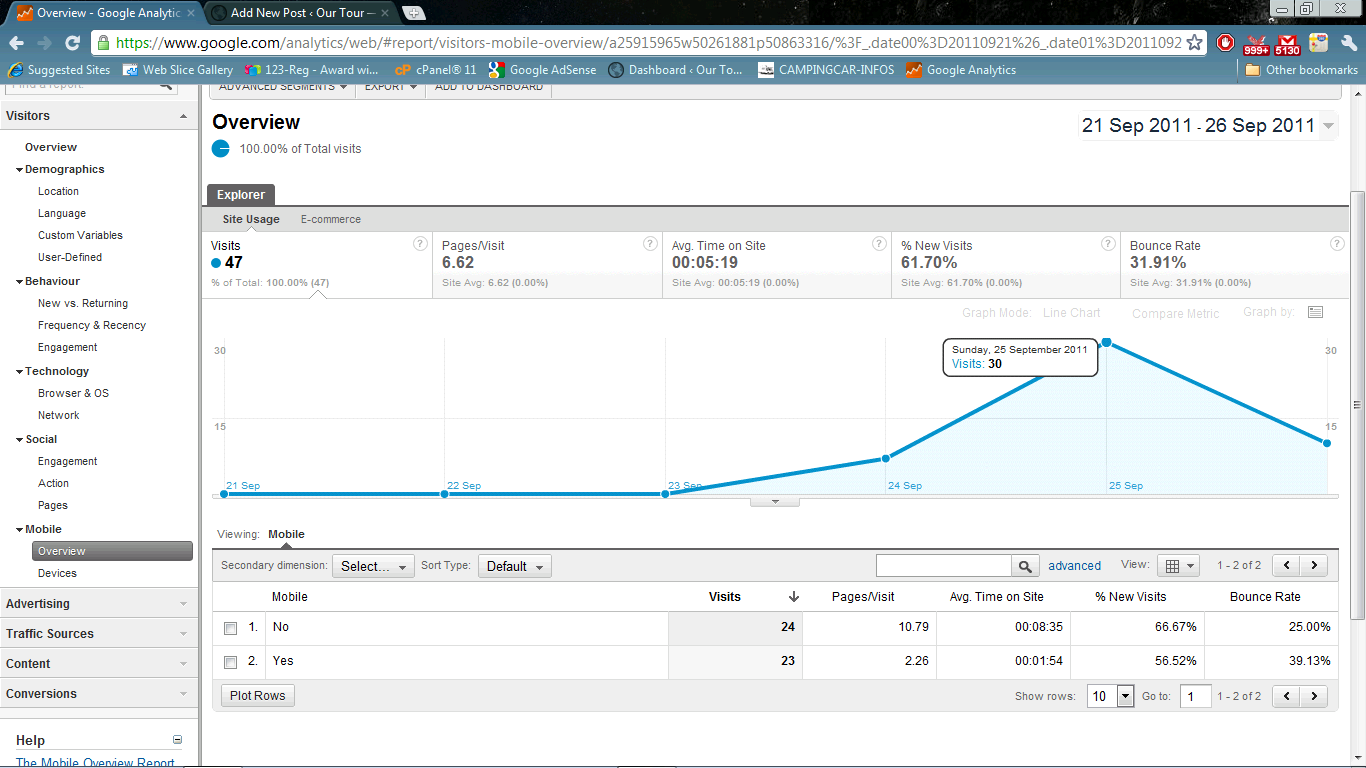The width and height of the screenshot is (1366, 768).
Task: Click the Bounce Rate help question mark icon
Action: click(x=1337, y=243)
